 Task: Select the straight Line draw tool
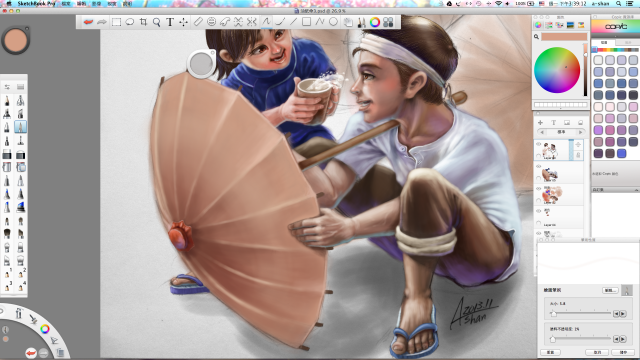(293, 22)
